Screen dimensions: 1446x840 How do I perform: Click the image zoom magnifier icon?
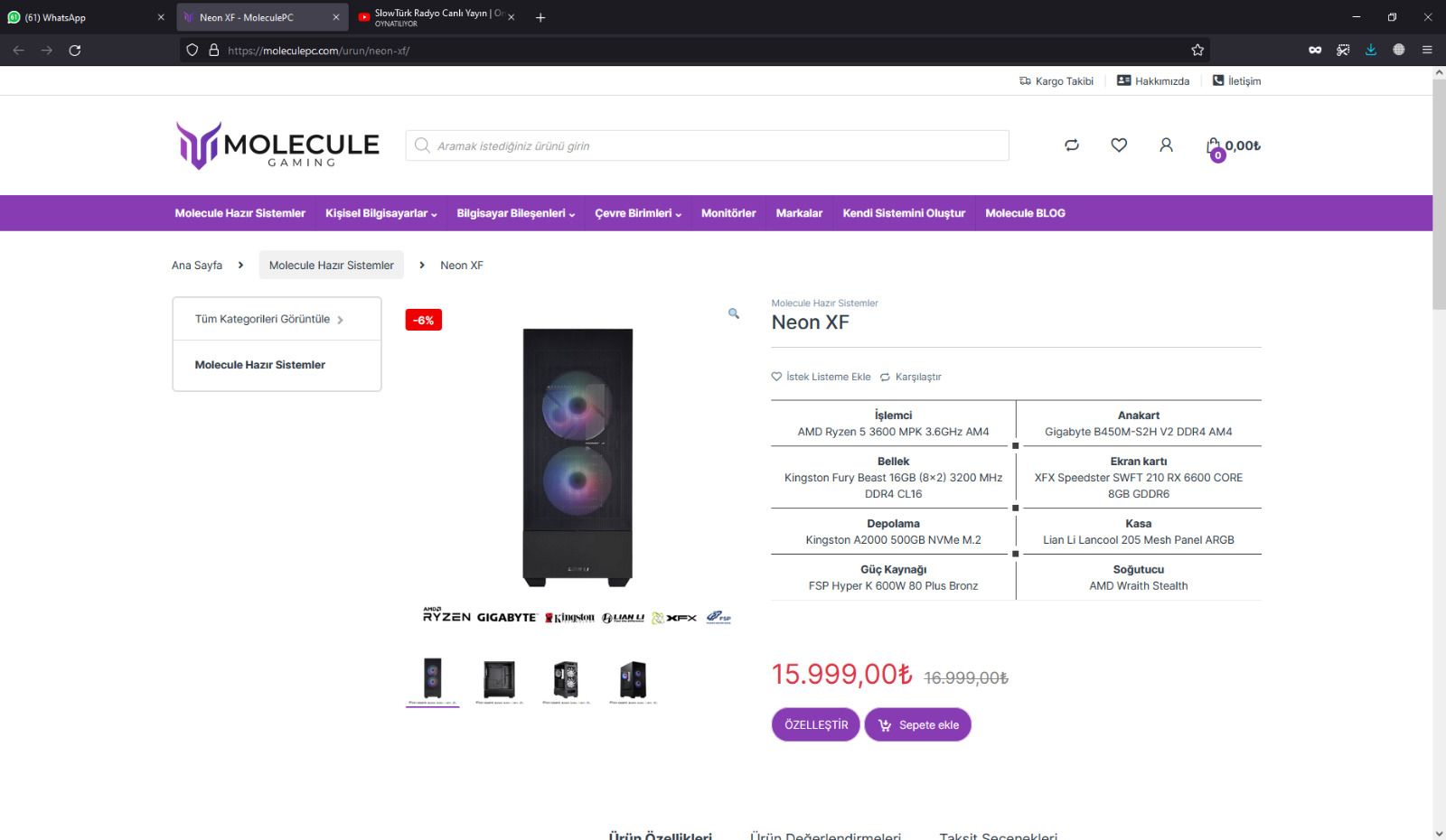click(x=734, y=313)
